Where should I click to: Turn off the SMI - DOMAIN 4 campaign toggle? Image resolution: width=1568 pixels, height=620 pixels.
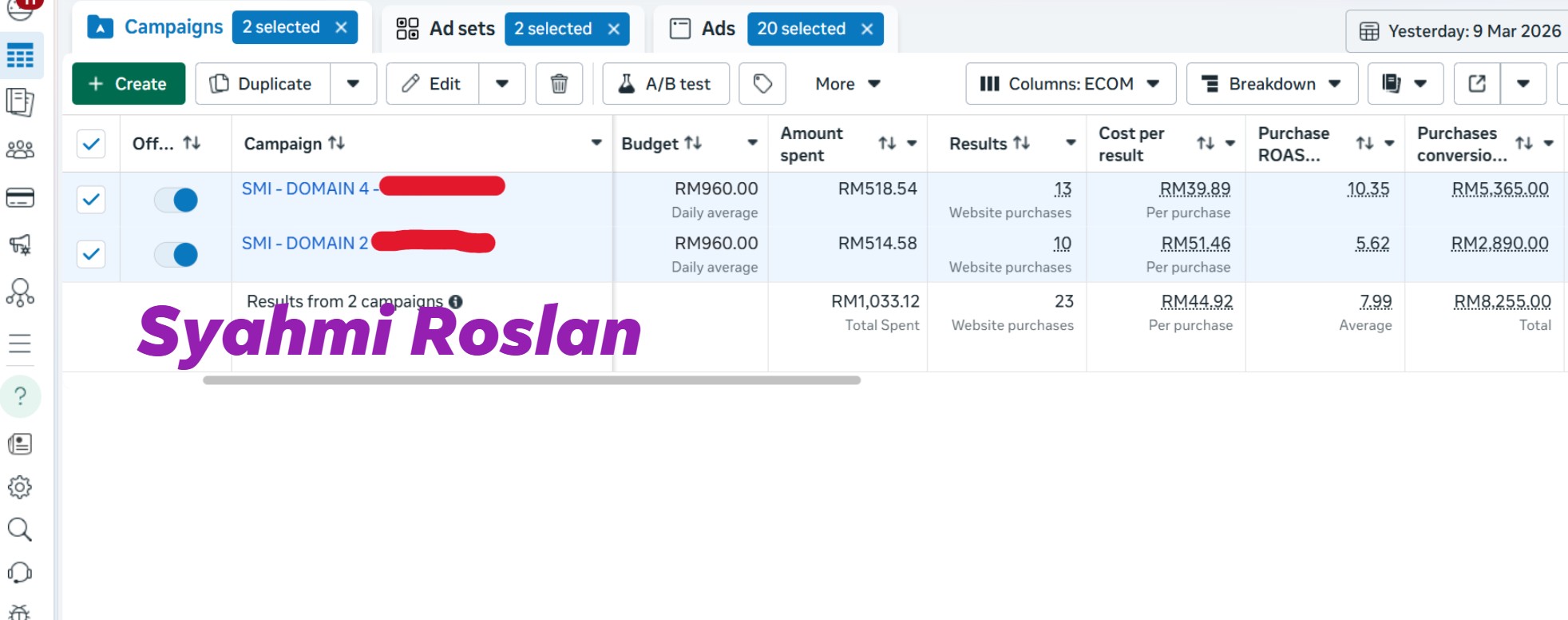coord(176,200)
